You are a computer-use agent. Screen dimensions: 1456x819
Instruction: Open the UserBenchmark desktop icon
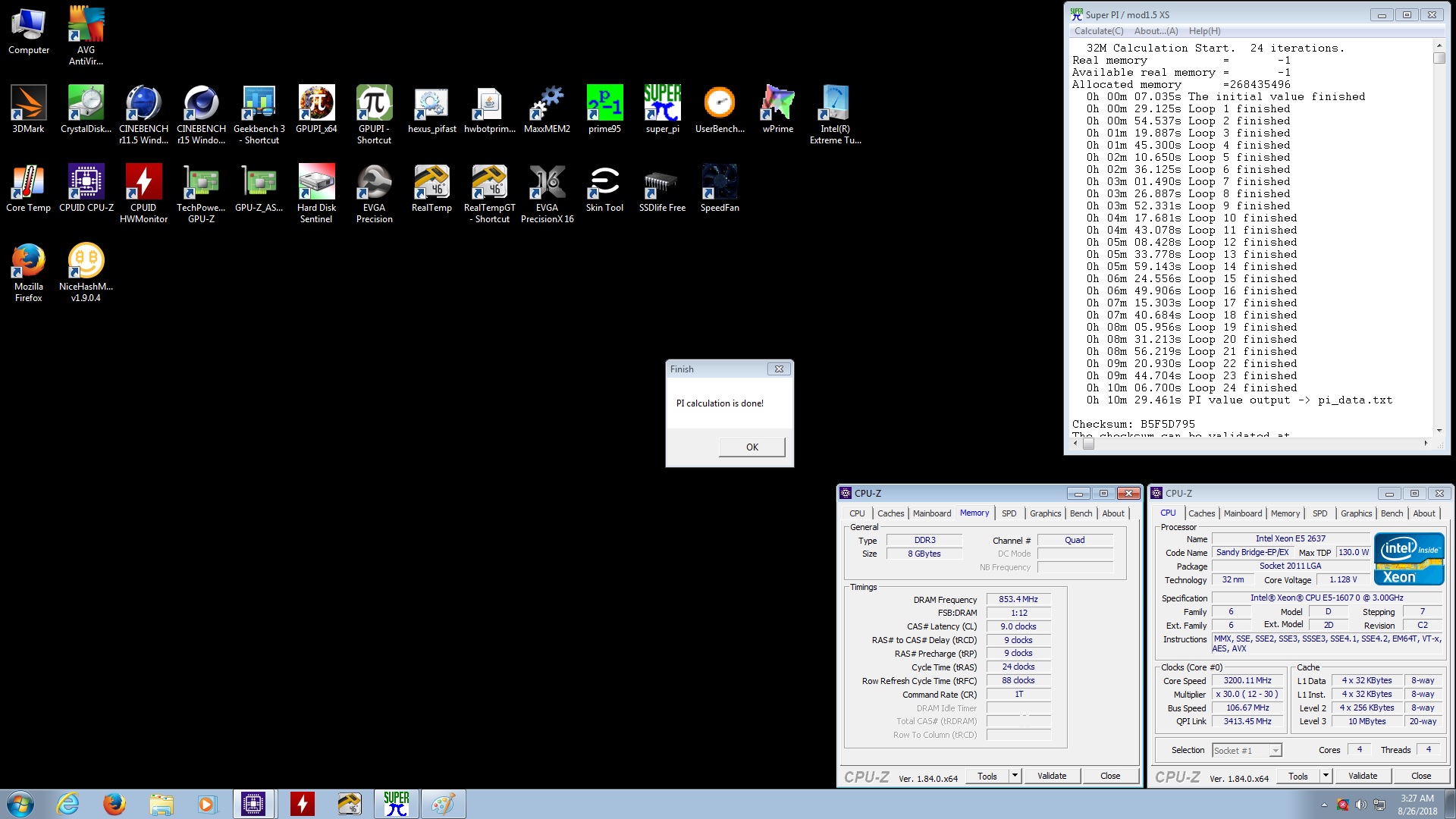[x=720, y=110]
